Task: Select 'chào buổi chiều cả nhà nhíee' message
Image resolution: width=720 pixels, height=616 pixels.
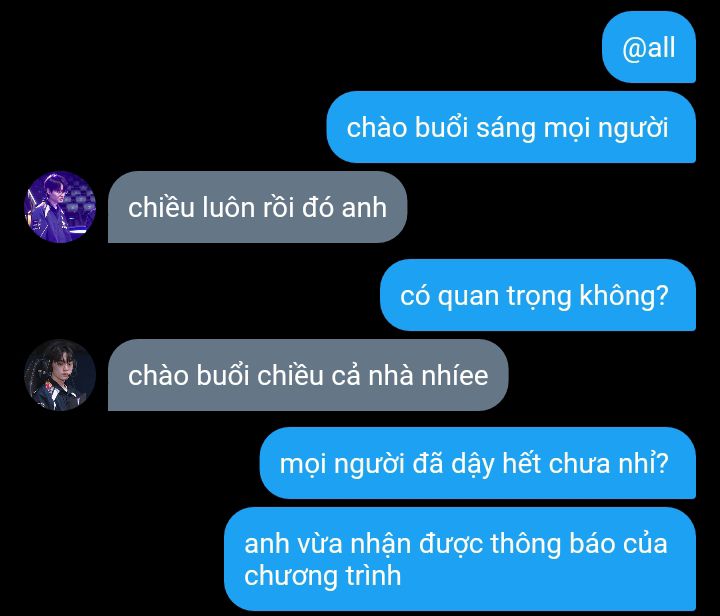Action: [x=308, y=375]
